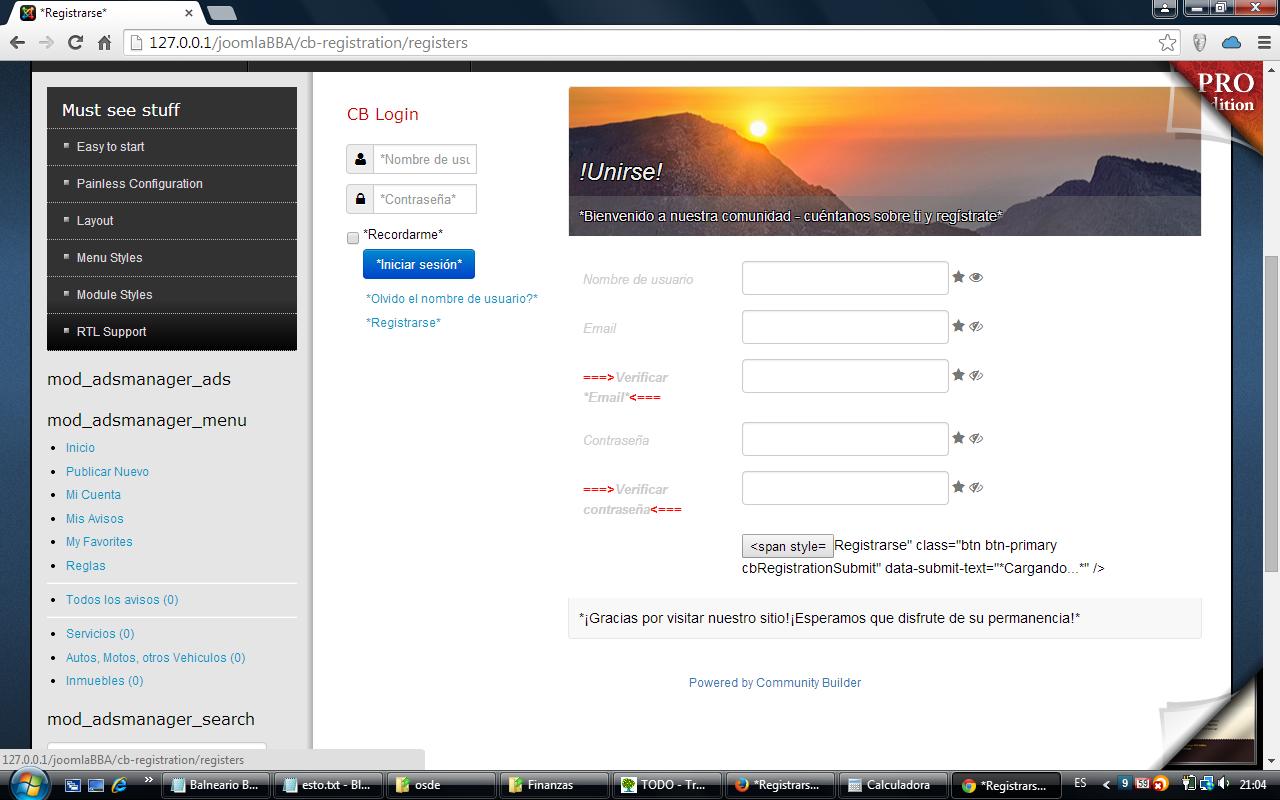The height and width of the screenshot is (800, 1280).
Task: Go to browser home page icon
Action: (x=104, y=43)
